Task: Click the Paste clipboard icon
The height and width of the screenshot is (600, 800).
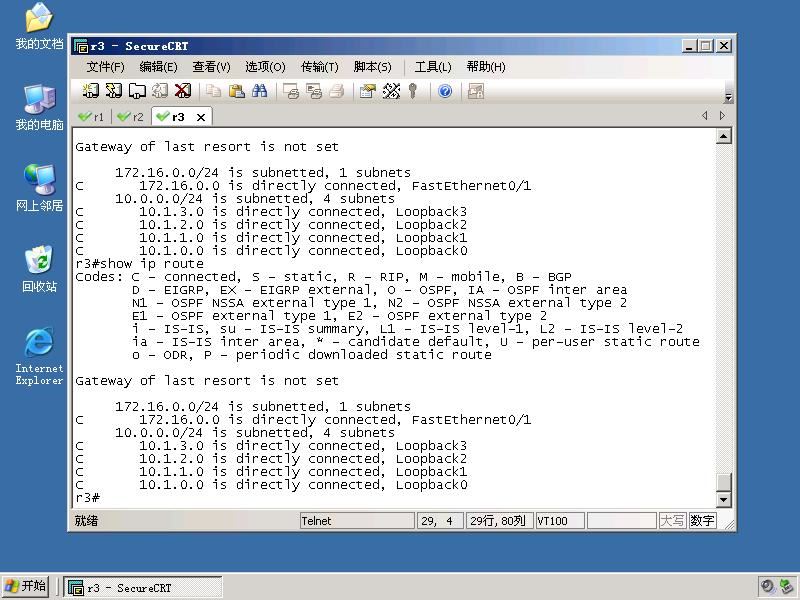Action: click(x=236, y=91)
